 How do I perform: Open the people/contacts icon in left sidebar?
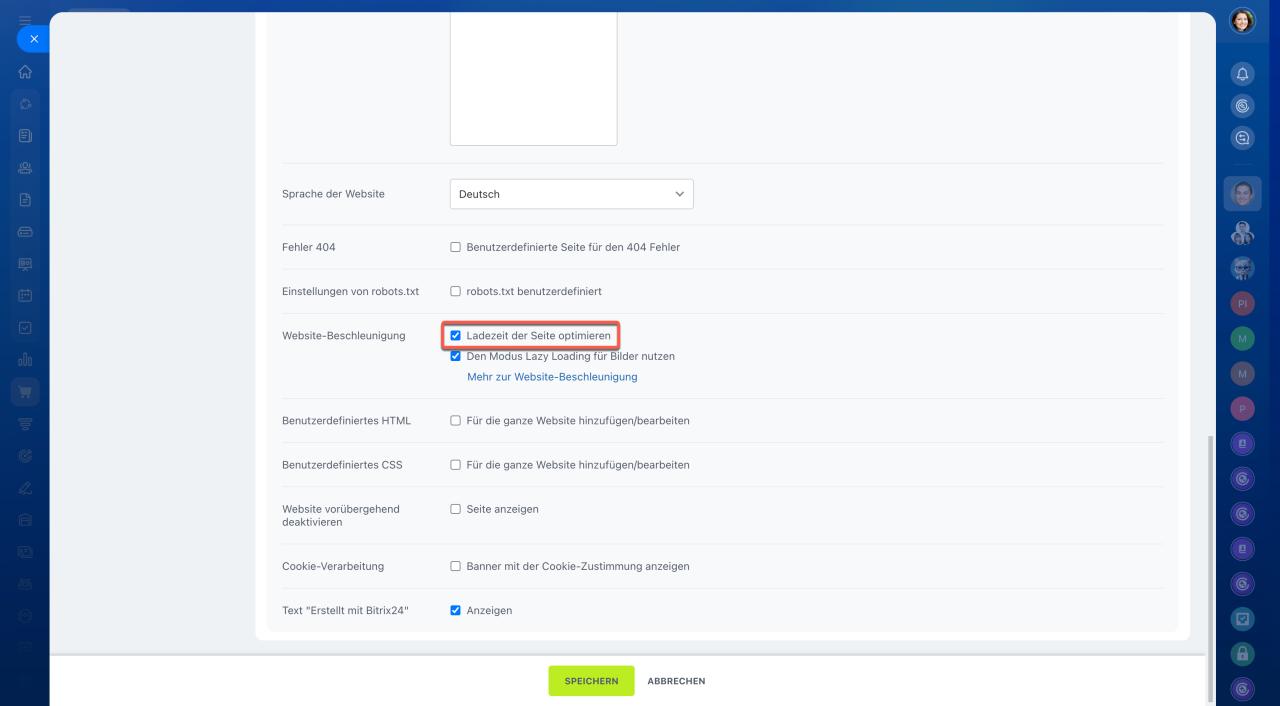coord(25,168)
